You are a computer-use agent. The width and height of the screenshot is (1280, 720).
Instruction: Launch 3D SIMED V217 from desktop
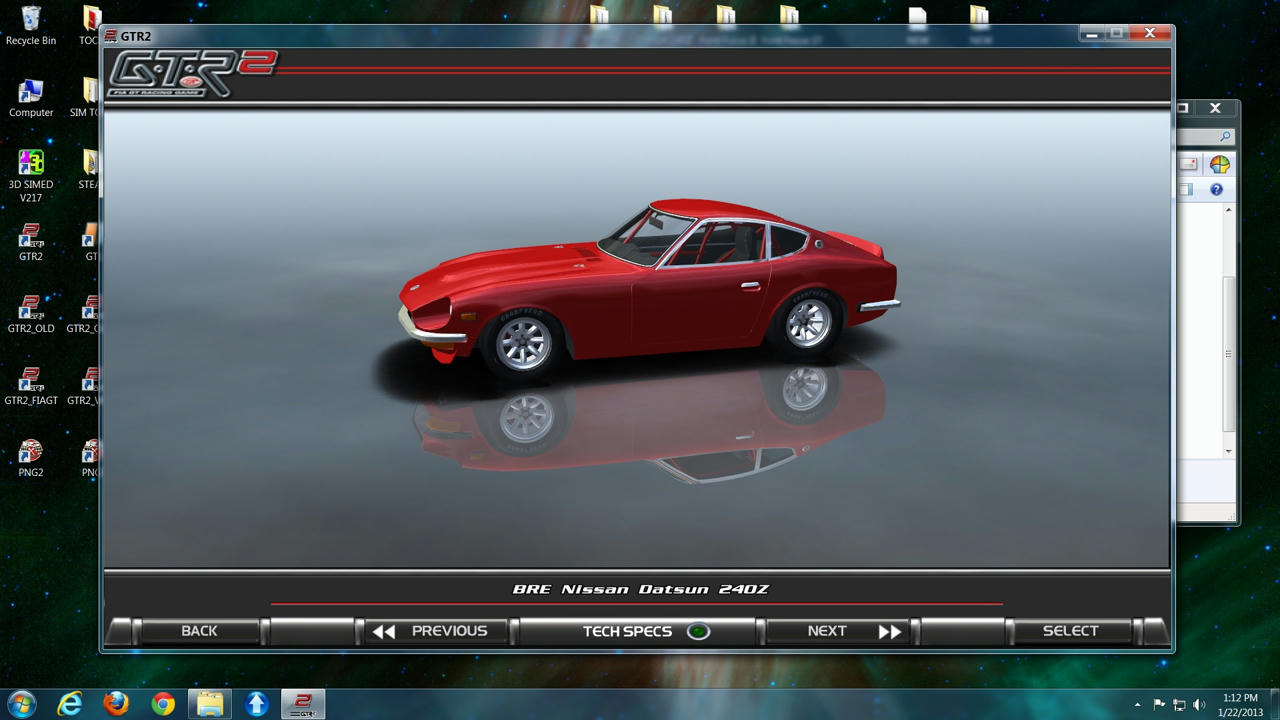(31, 176)
